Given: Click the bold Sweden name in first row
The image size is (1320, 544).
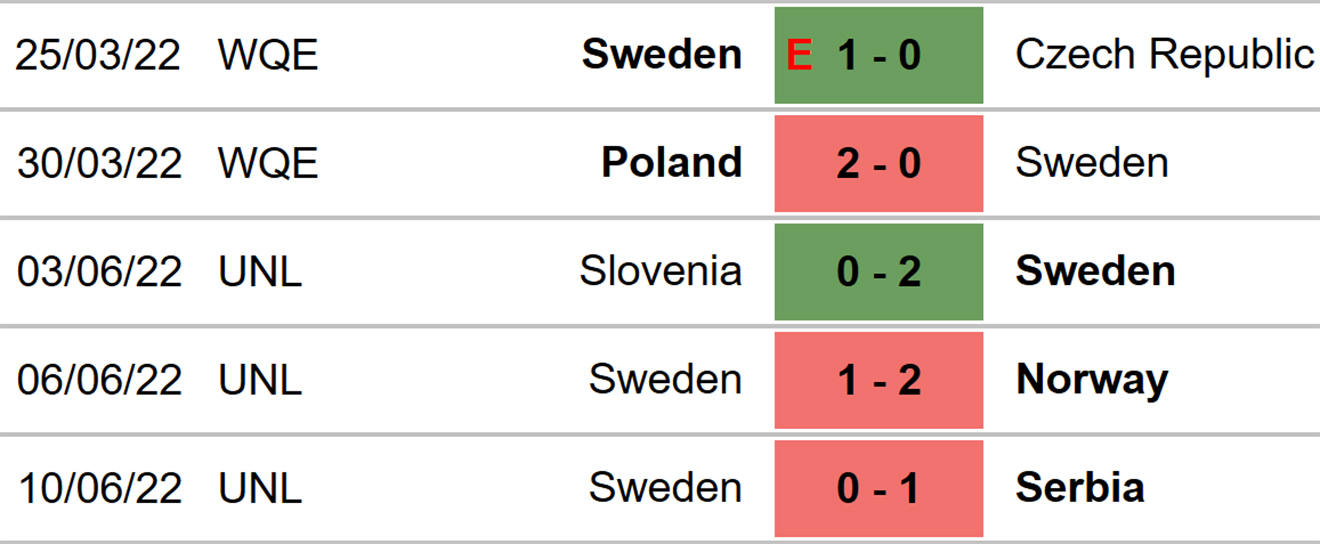Looking at the screenshot, I should click(662, 55).
